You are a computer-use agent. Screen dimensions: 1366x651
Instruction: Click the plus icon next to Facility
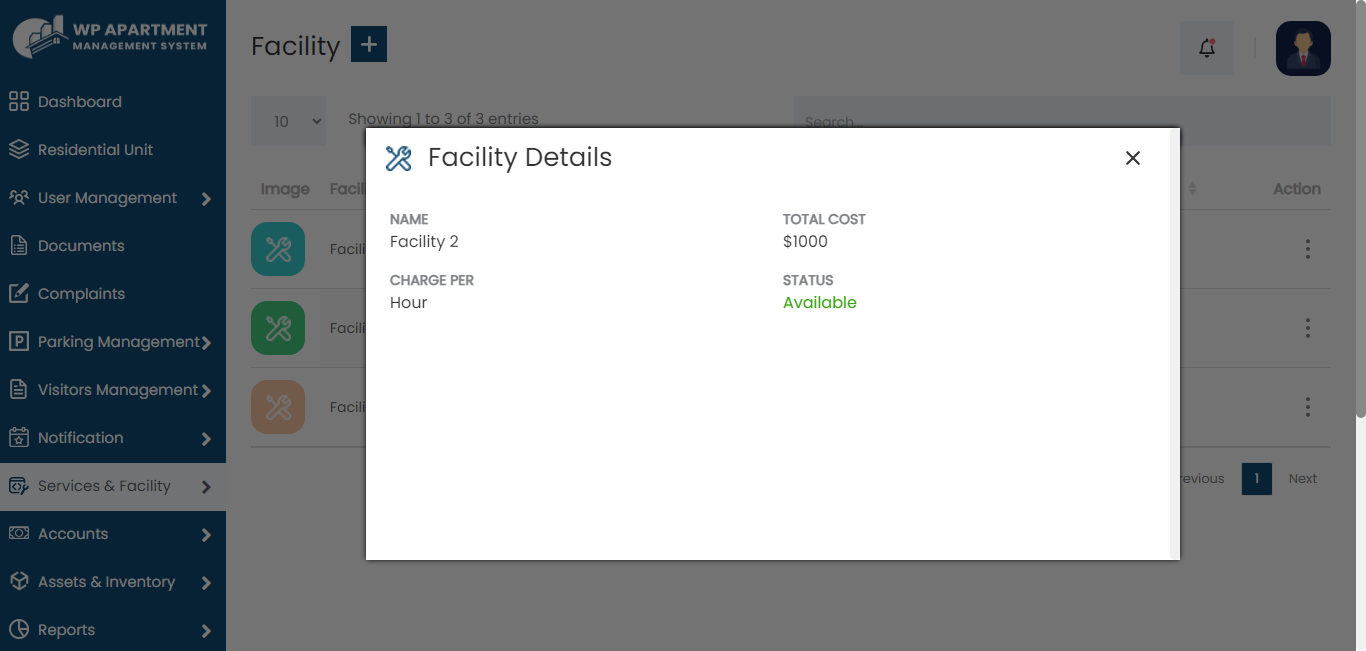click(369, 44)
